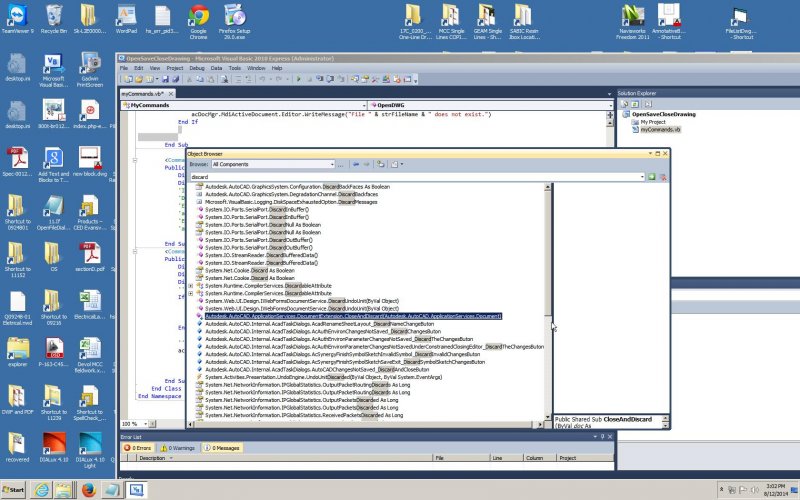Image resolution: width=800 pixels, height=500 pixels.
Task: Click the Windows Start button
Action: tap(13, 490)
